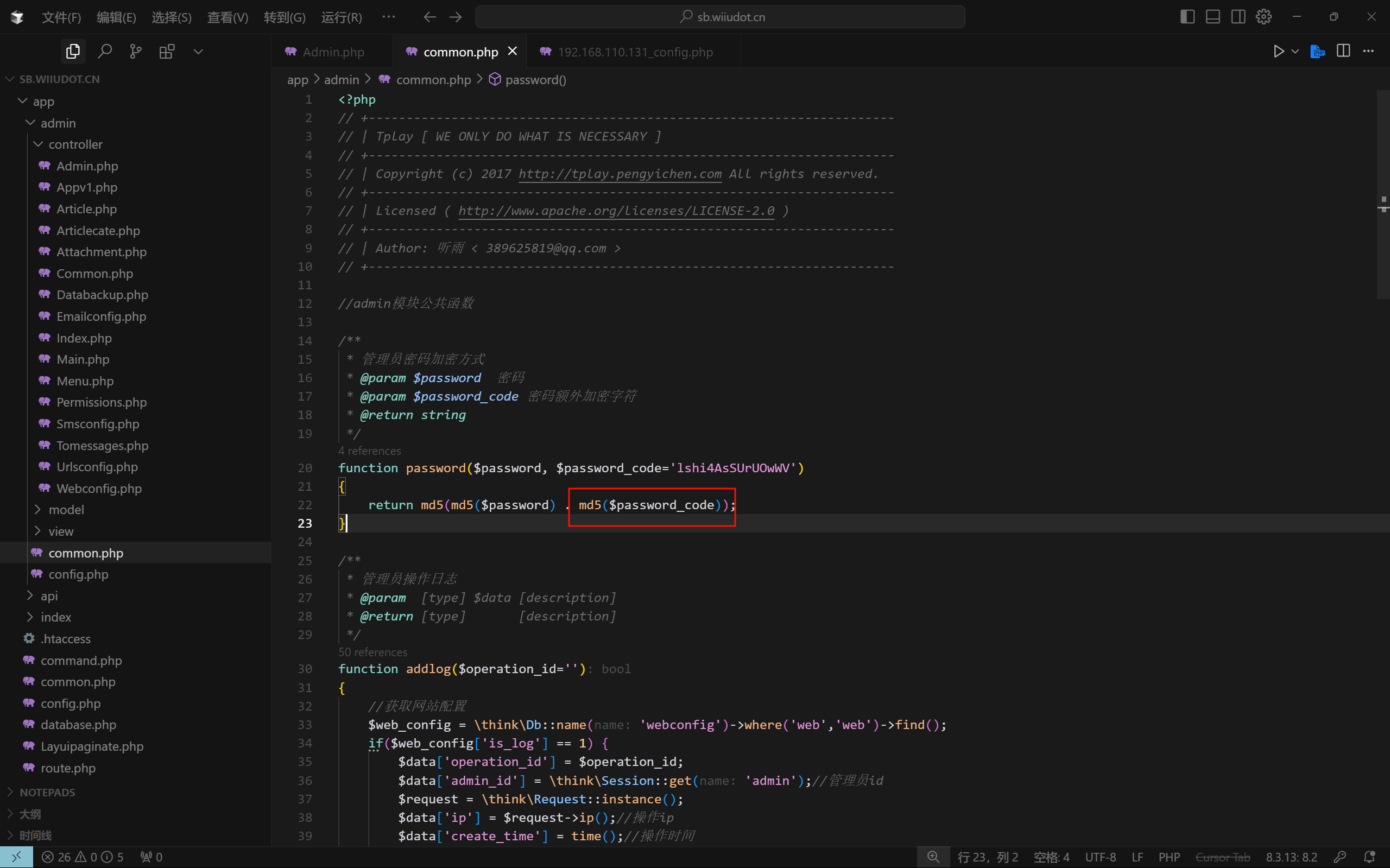1390x868 pixels.
Task: Click the split editor right icon
Action: (x=1343, y=51)
